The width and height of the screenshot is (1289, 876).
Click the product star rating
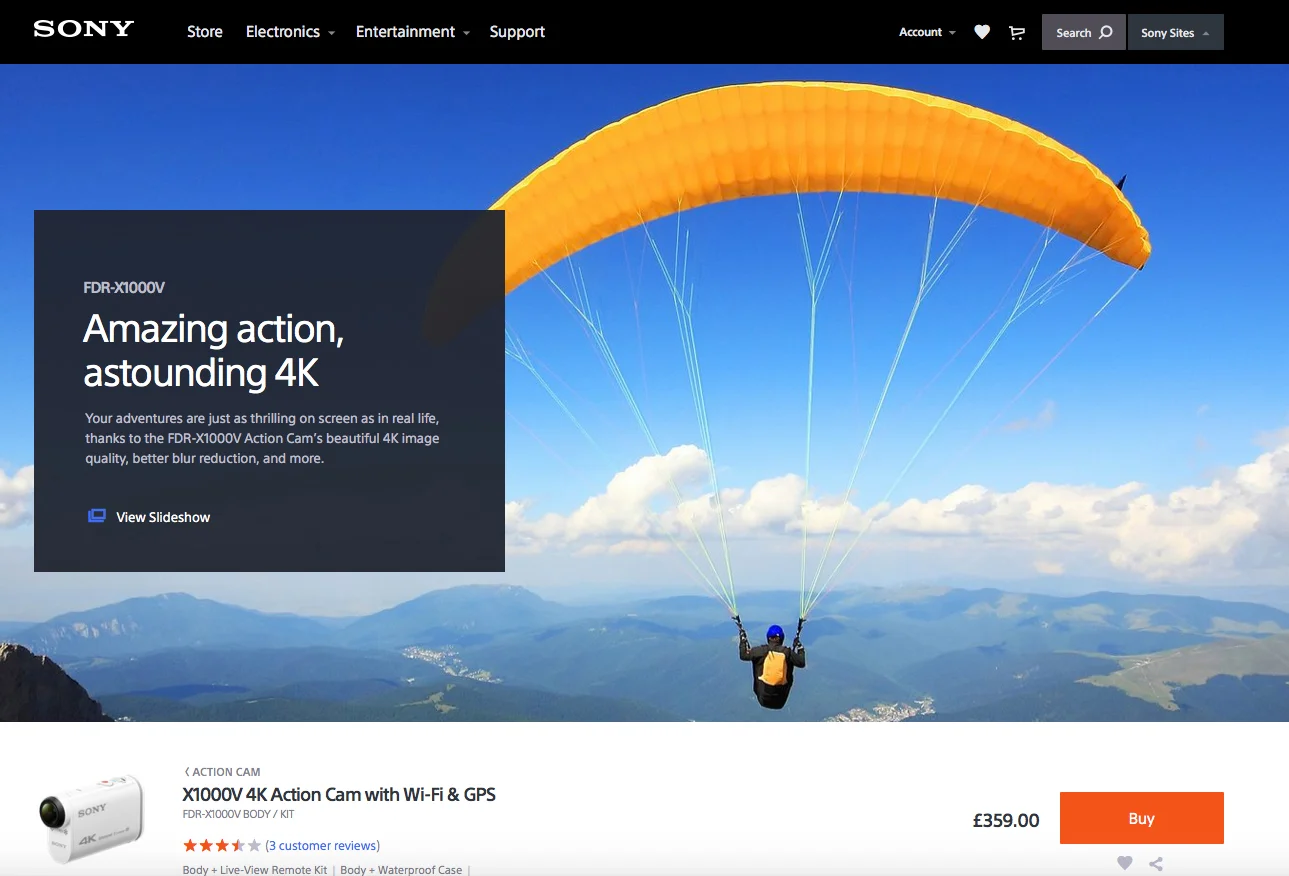coord(222,845)
